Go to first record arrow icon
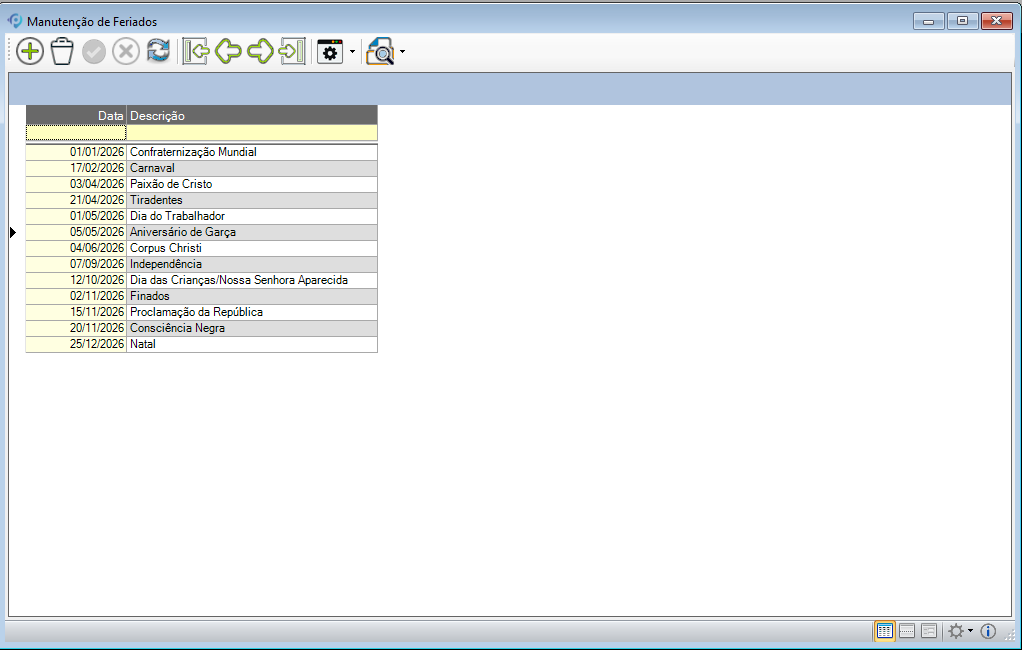Image resolution: width=1022 pixels, height=650 pixels. pyautogui.click(x=195, y=52)
